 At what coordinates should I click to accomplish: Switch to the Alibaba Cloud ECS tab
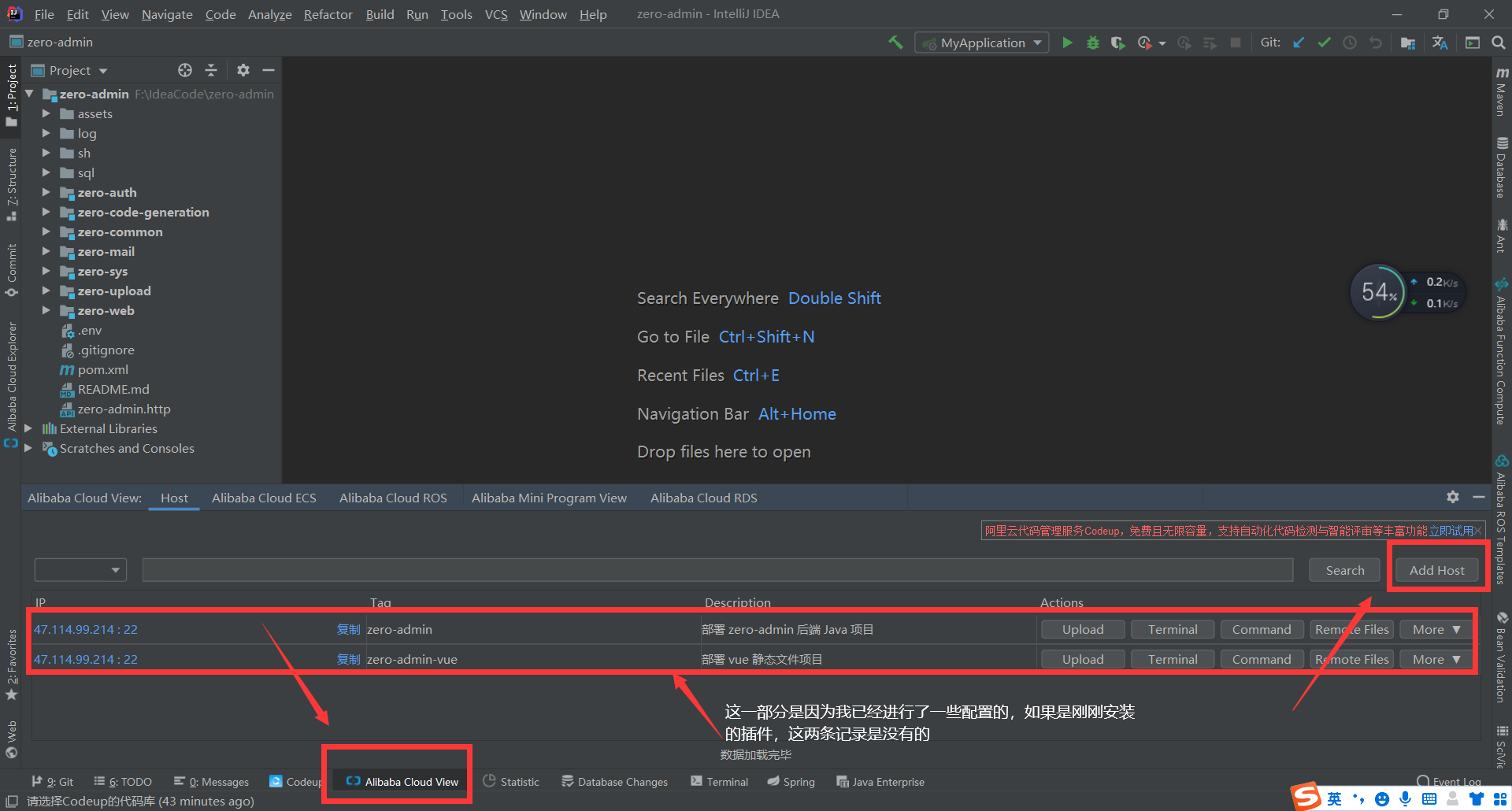pos(264,497)
